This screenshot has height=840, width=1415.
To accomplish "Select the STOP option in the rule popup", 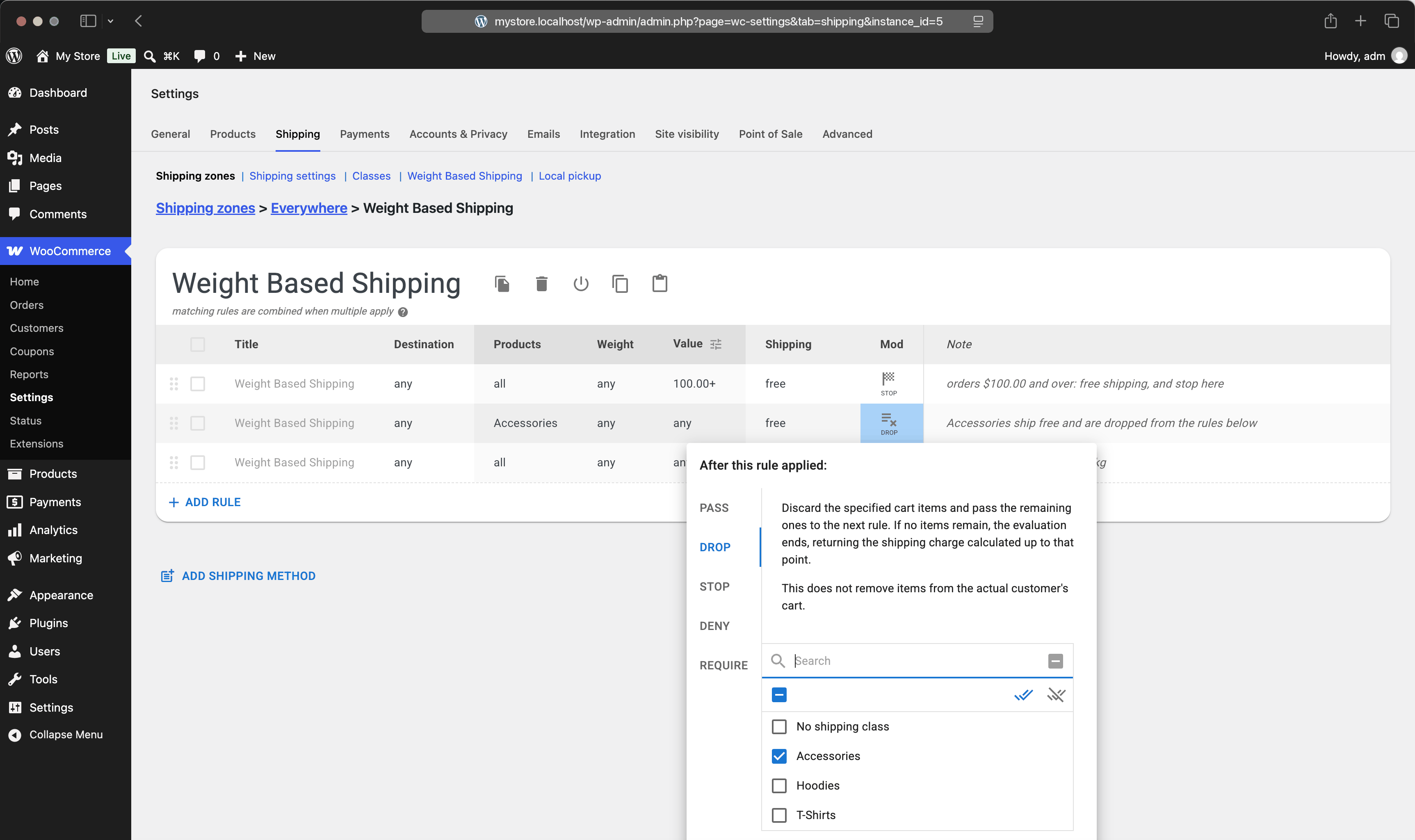I will [714, 587].
